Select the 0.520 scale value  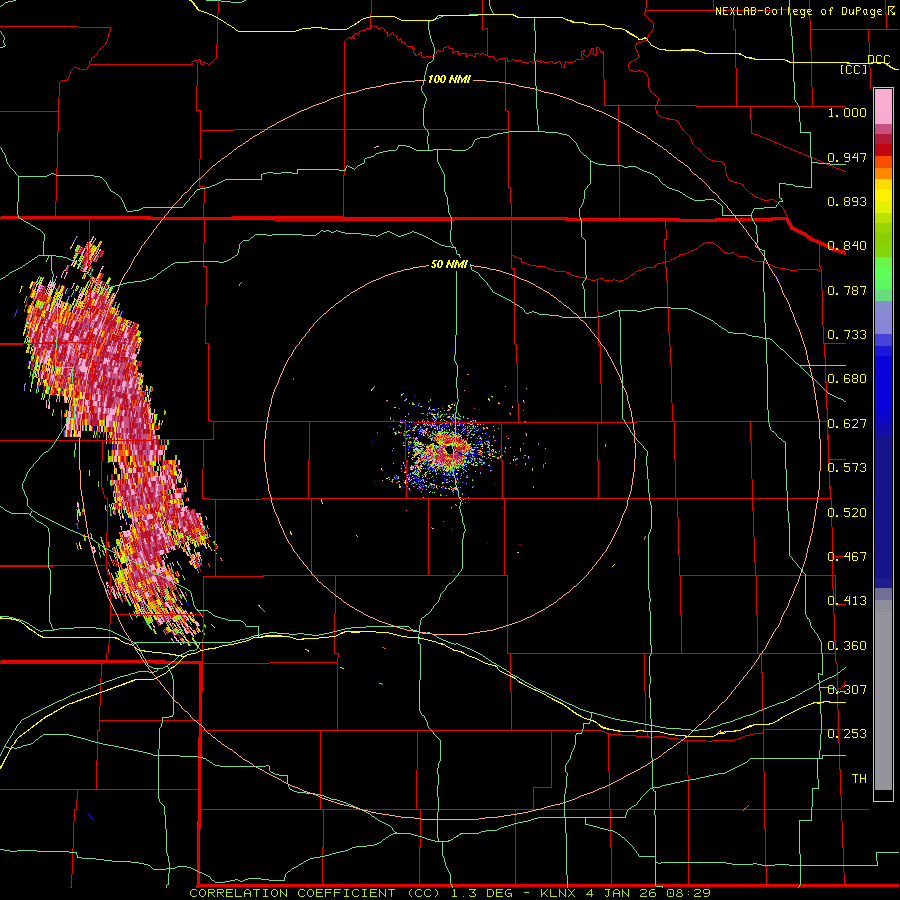coord(847,513)
